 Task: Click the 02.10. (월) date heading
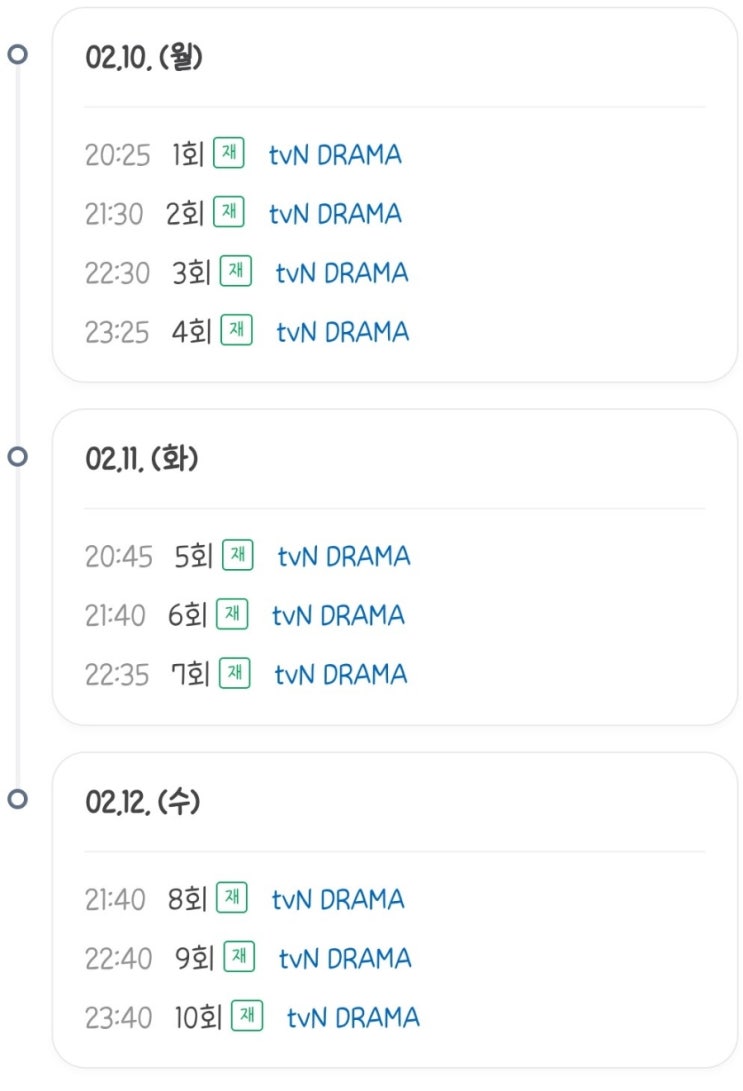tap(144, 58)
